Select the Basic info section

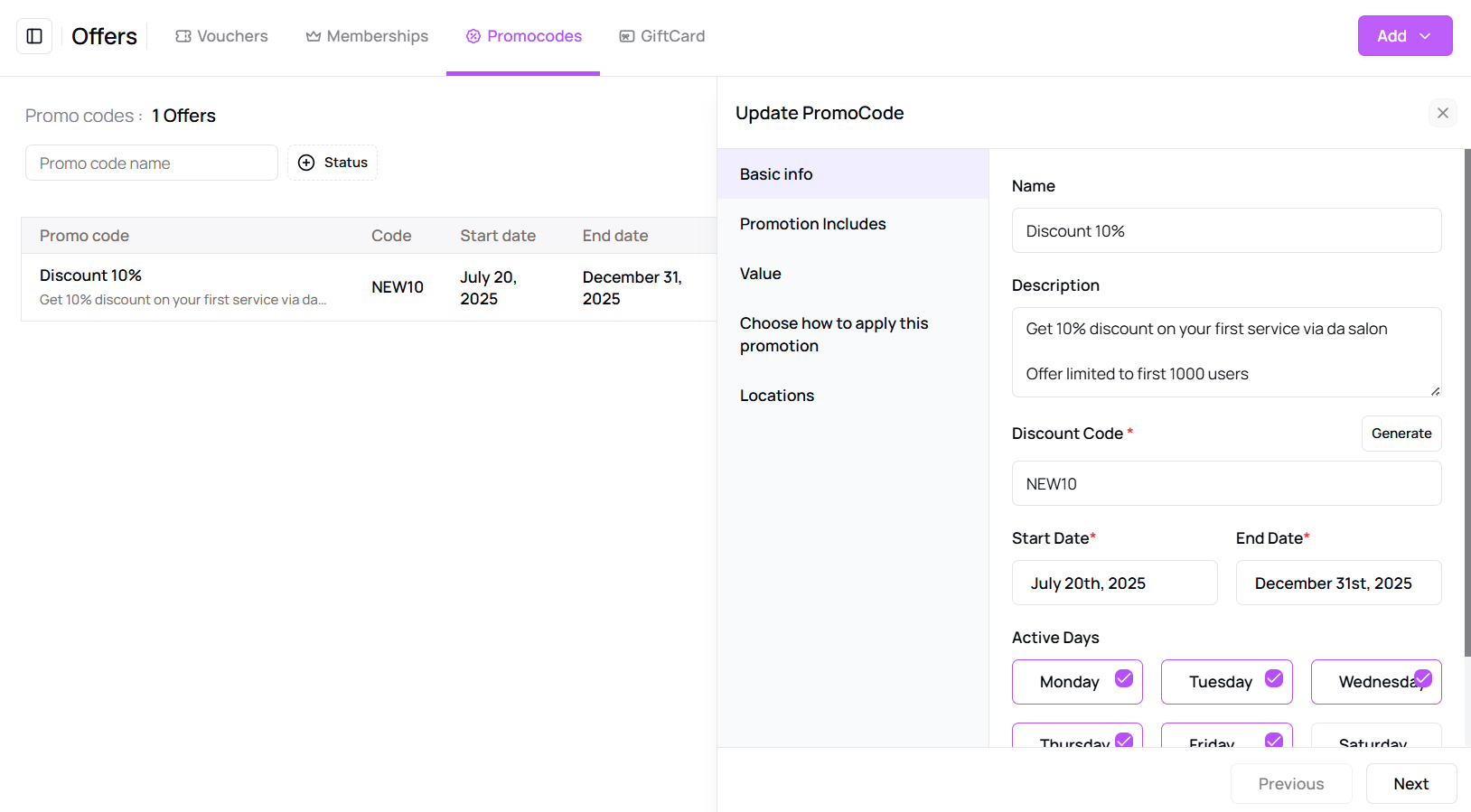[853, 174]
